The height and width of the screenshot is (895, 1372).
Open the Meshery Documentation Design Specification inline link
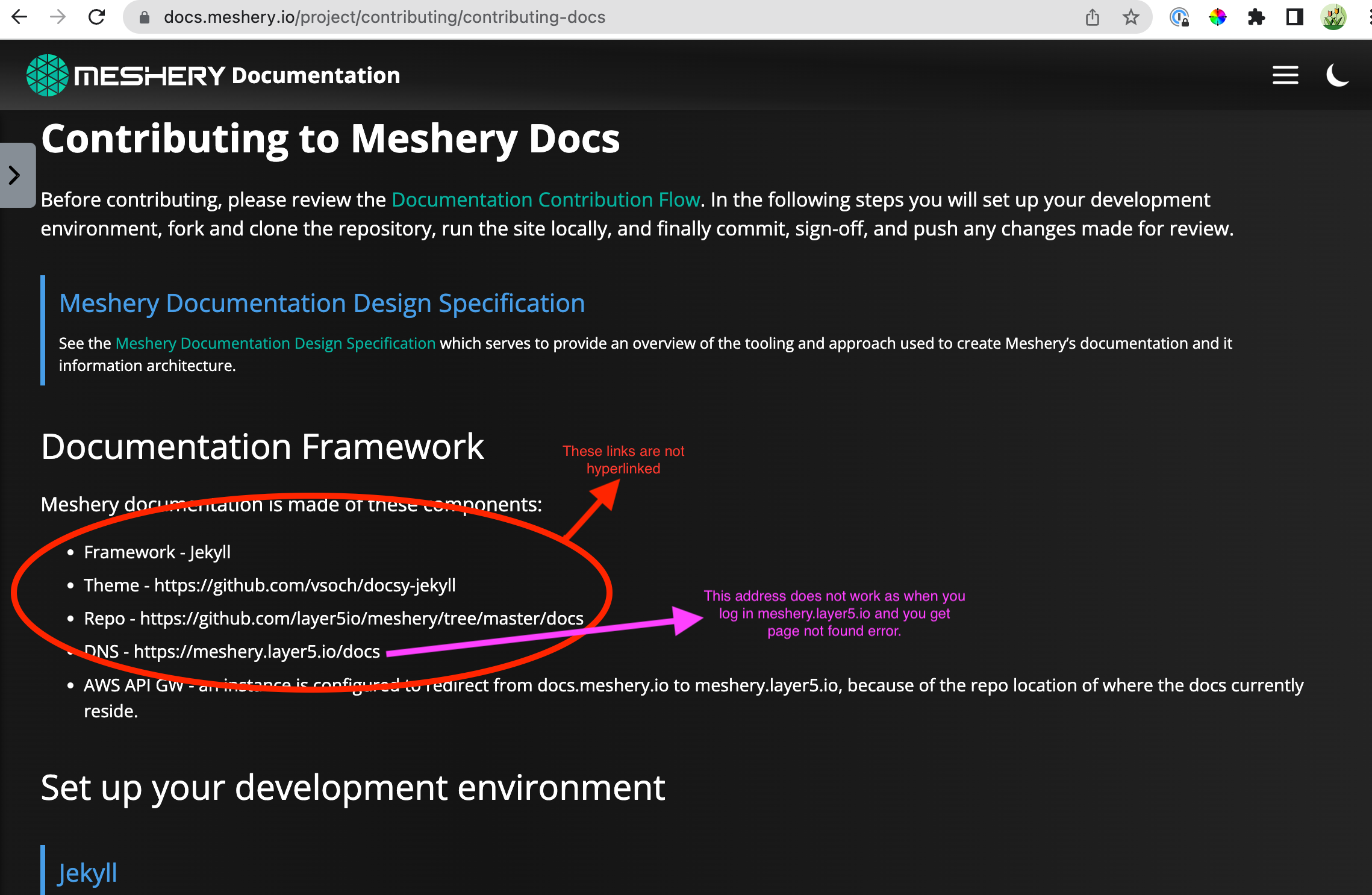click(x=275, y=343)
